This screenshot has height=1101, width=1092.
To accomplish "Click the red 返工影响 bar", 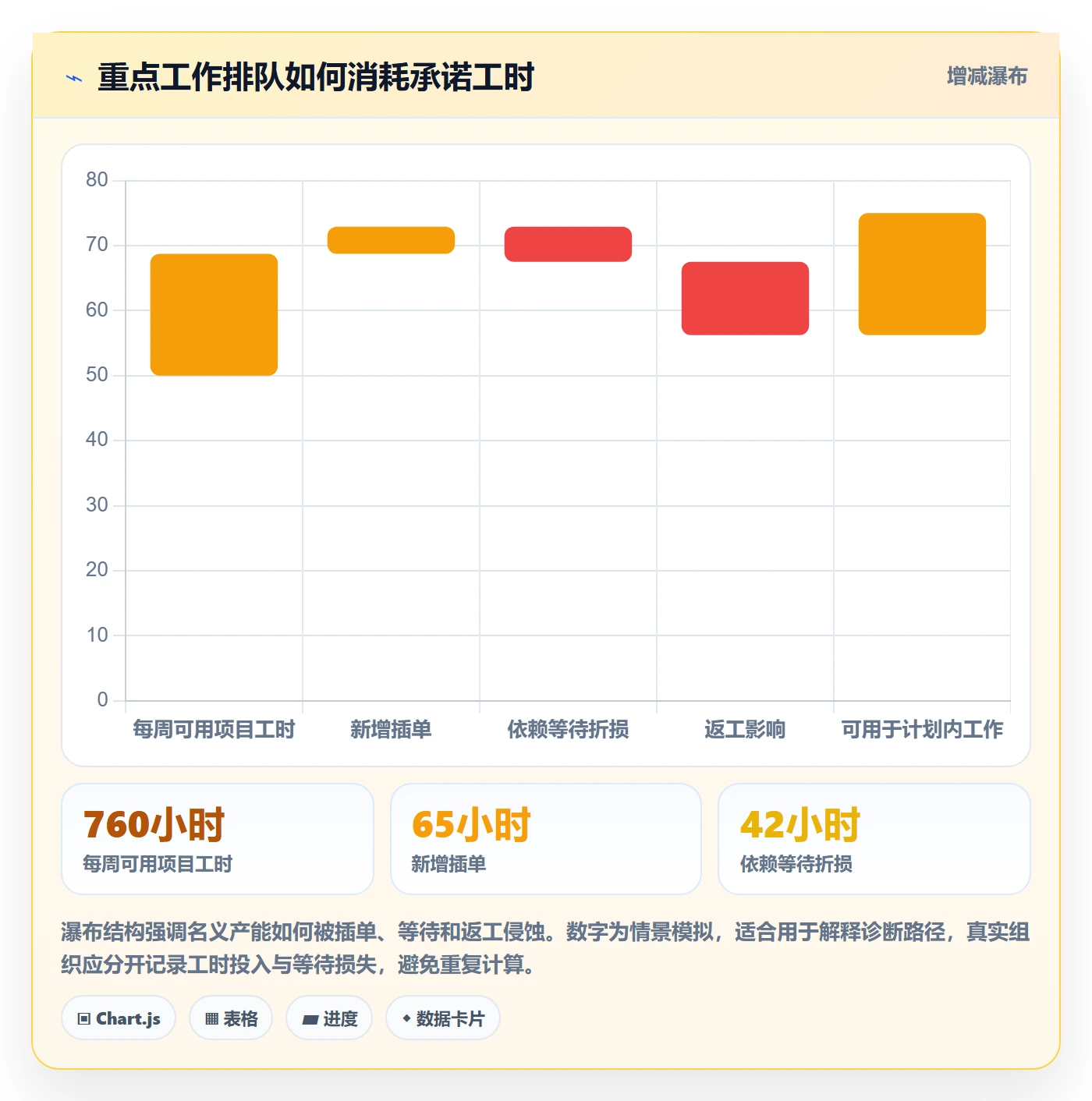I will [745, 299].
